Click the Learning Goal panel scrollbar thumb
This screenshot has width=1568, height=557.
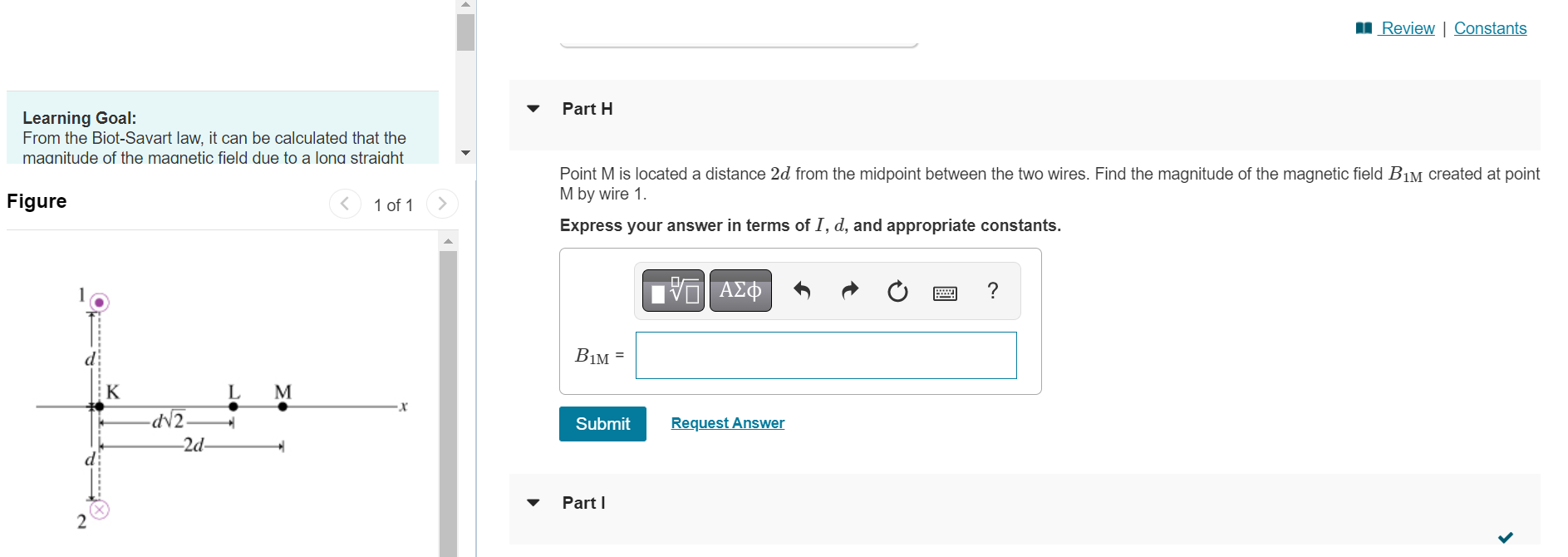[465, 32]
